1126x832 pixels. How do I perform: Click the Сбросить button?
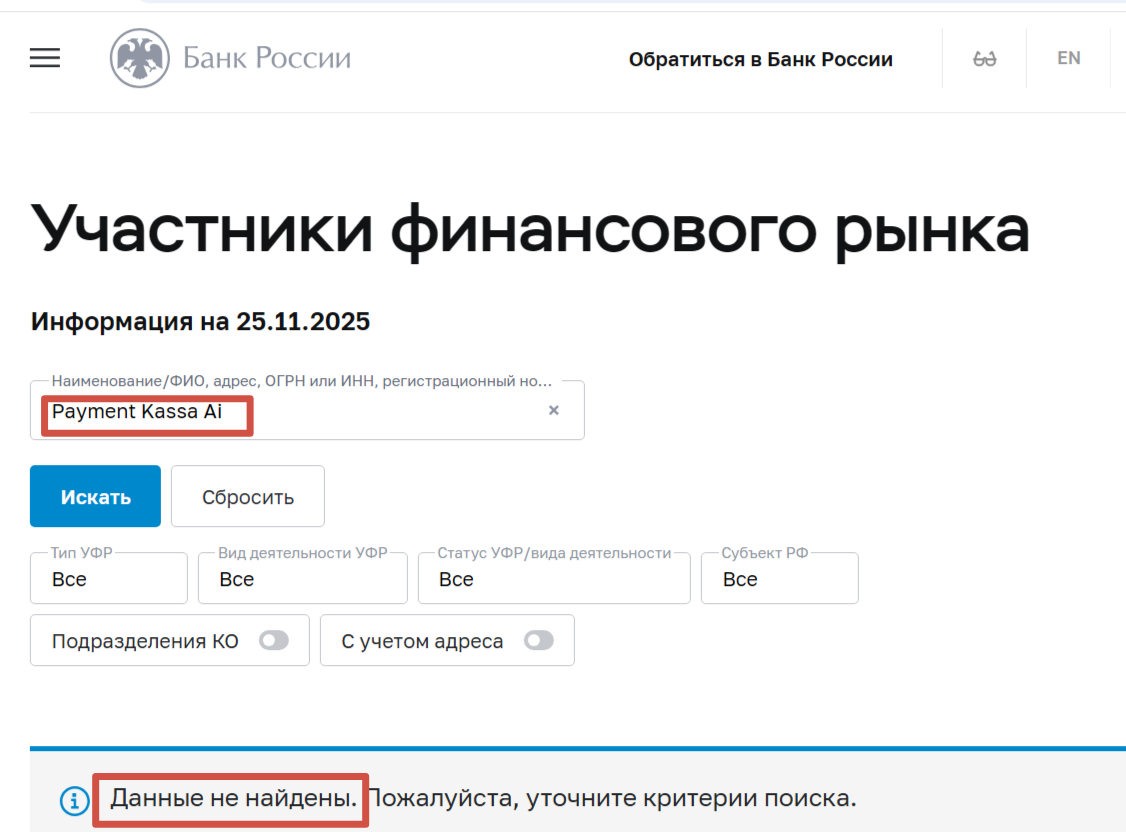248,496
